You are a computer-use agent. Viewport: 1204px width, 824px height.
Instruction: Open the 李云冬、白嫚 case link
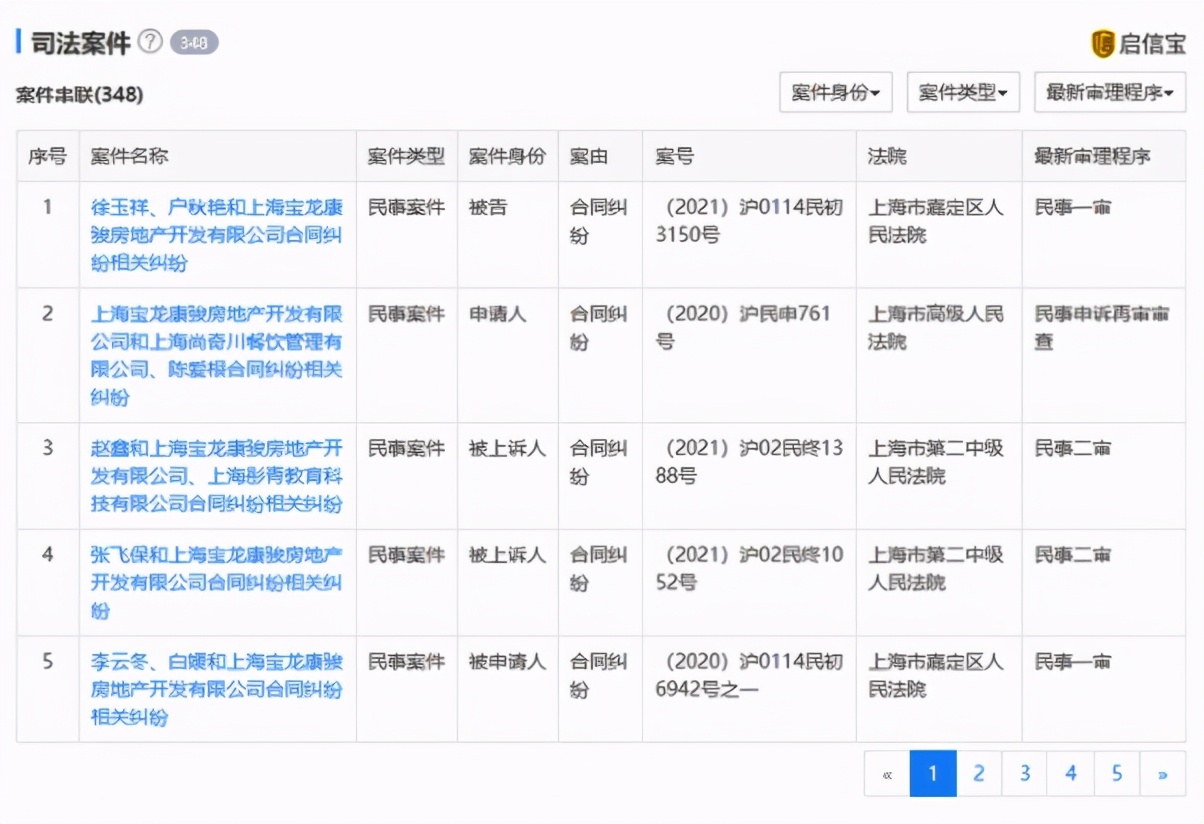pyautogui.click(x=216, y=688)
